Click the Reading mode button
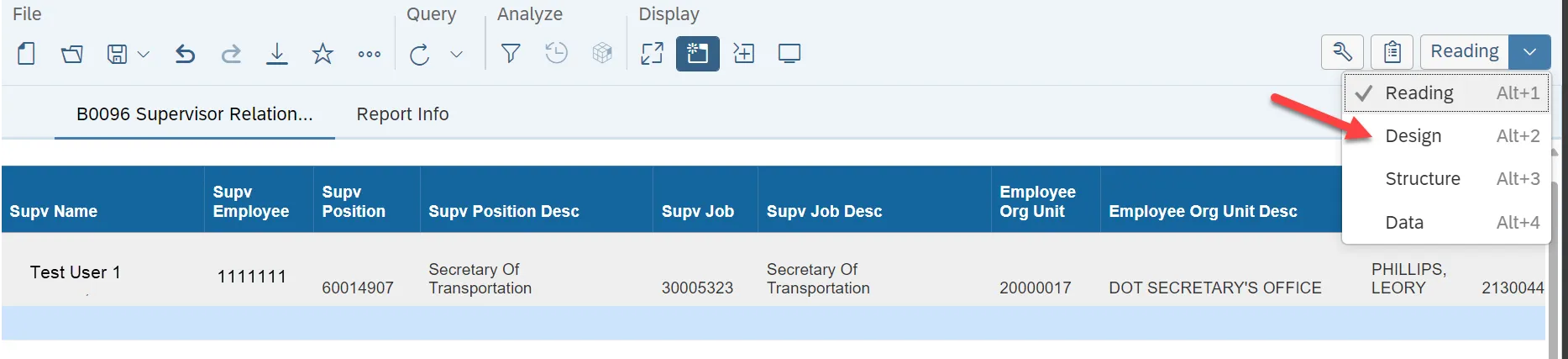Image resolution: width=1568 pixels, height=359 pixels. pos(1464,52)
